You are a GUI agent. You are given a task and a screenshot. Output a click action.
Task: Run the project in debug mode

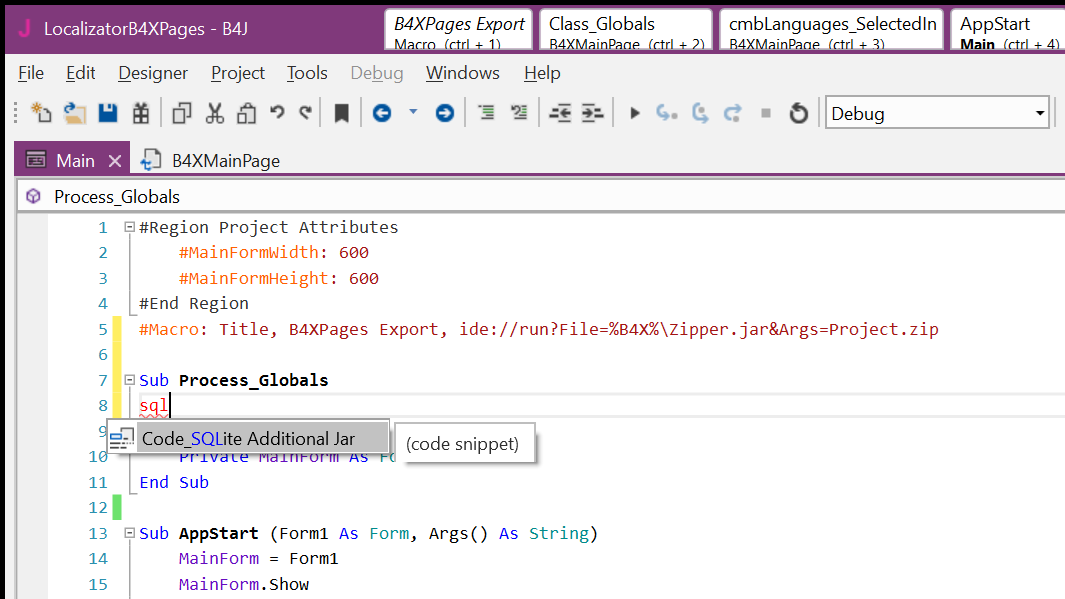point(634,113)
